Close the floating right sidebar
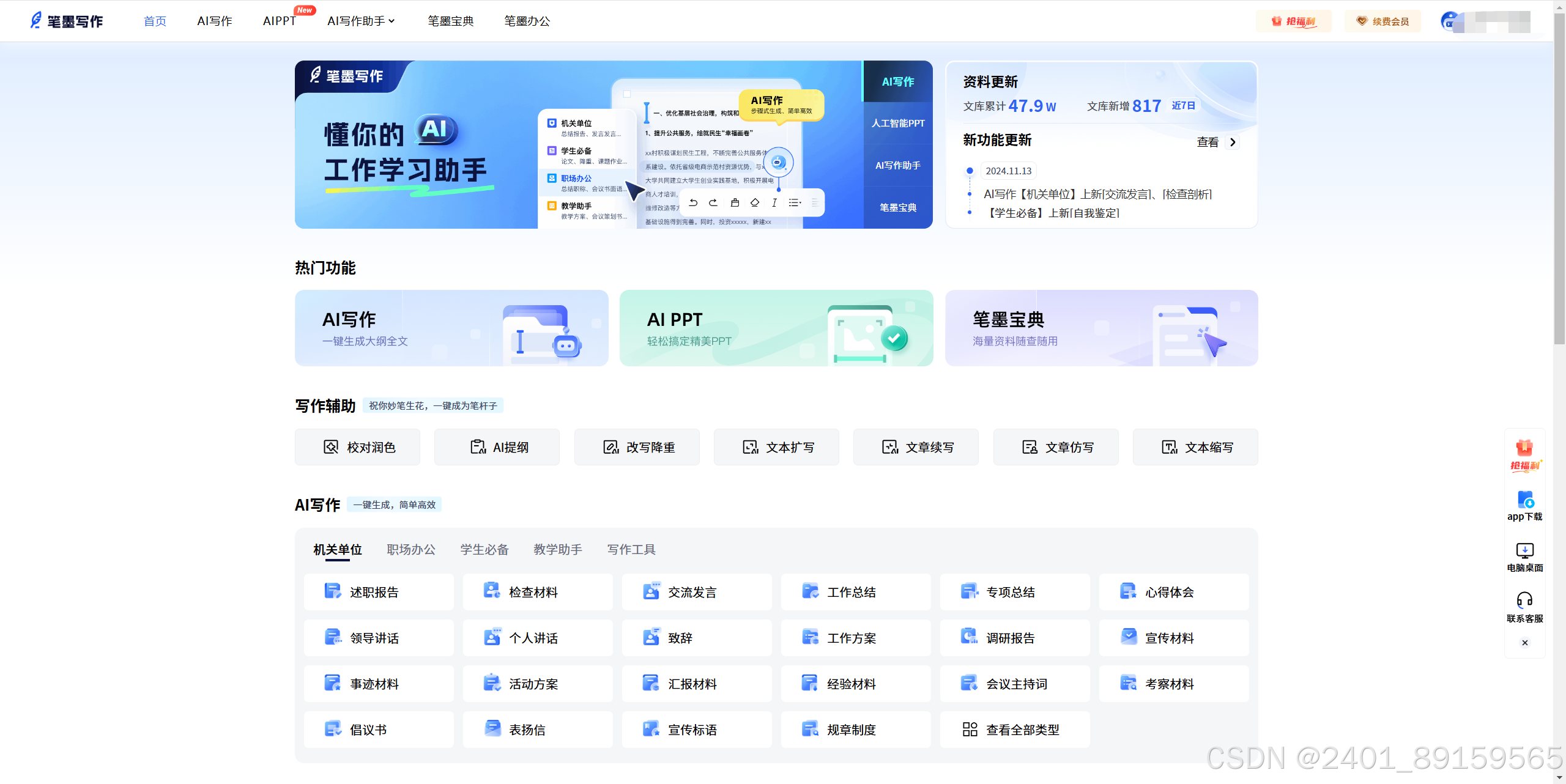The image size is (1566, 784). [x=1524, y=643]
